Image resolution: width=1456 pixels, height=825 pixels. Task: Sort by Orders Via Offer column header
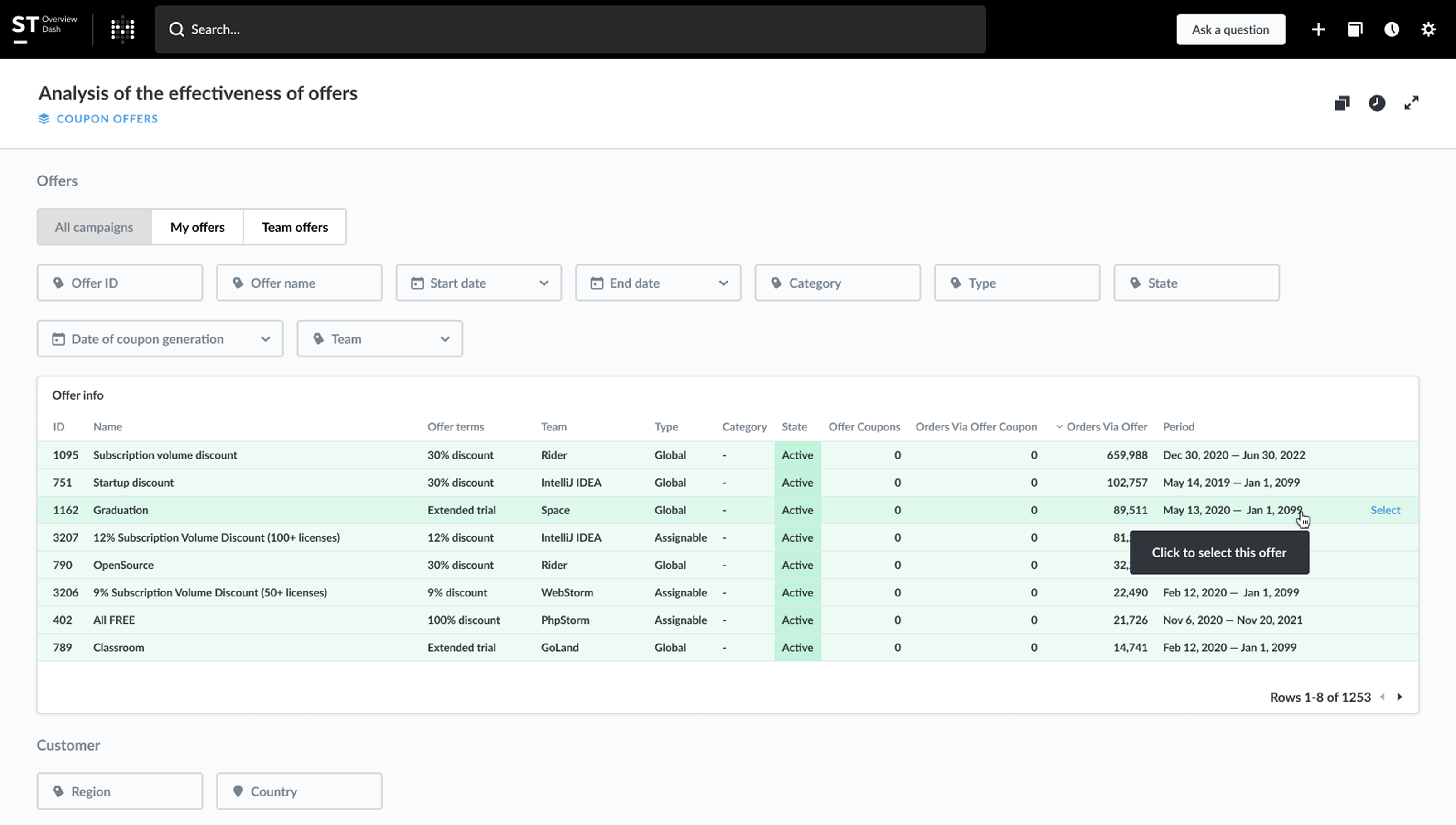[x=1102, y=427]
